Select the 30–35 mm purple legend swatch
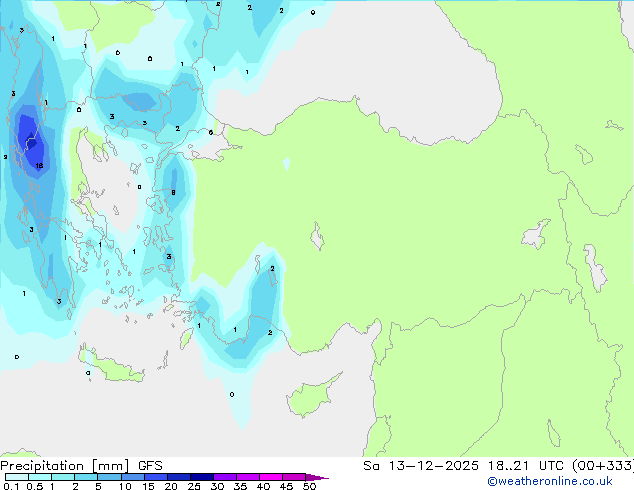The height and width of the screenshot is (490, 634). (224, 477)
